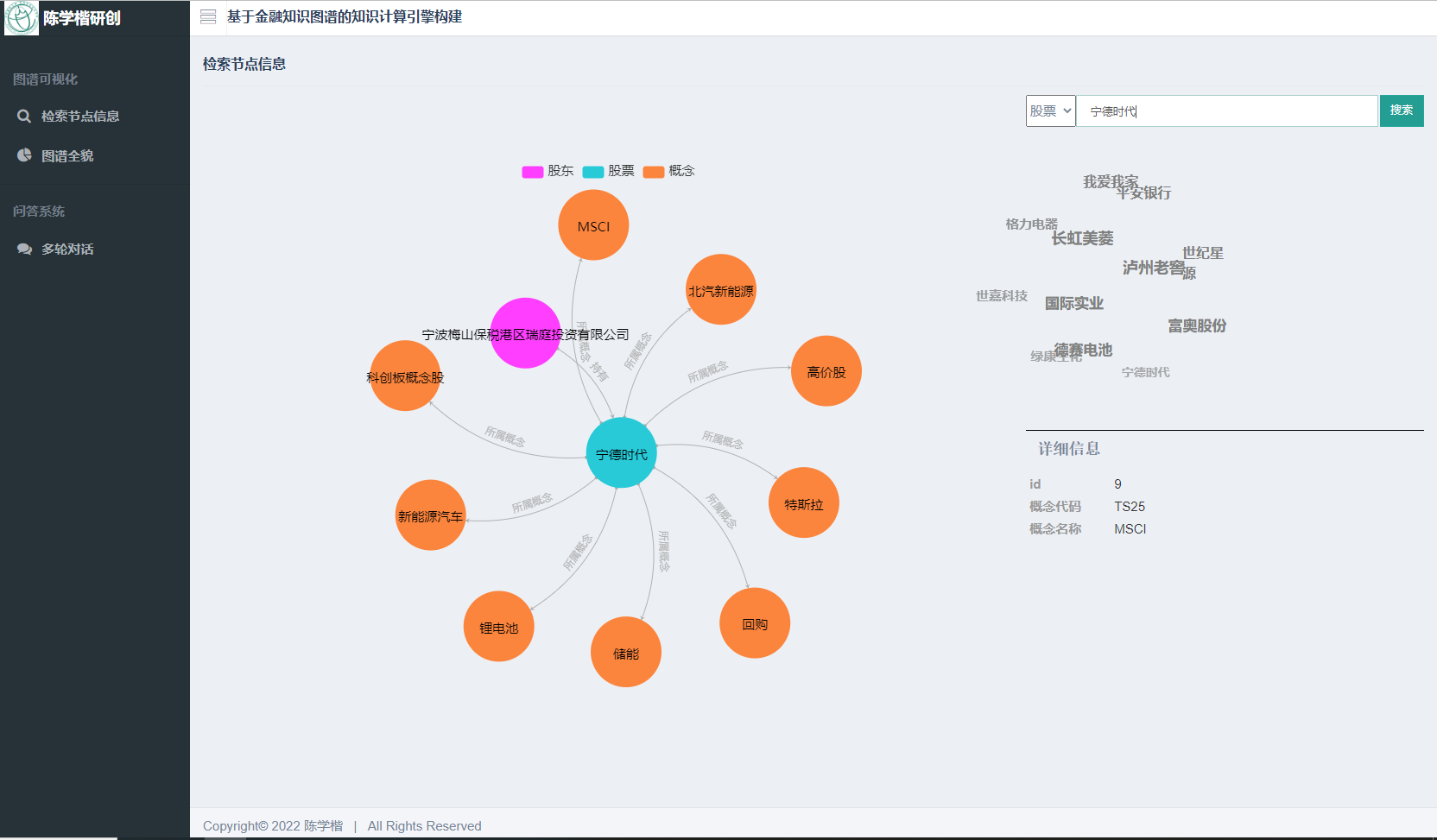
Task: Click 我爱我家 in the word cloud
Action: coord(1111,182)
